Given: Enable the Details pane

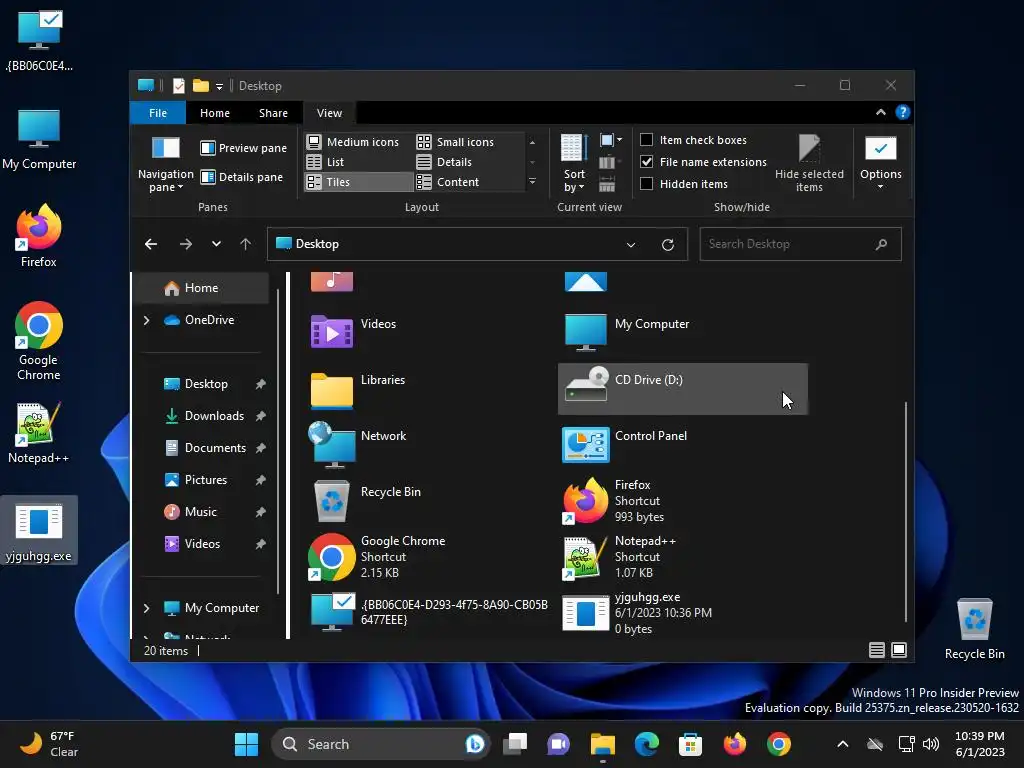Looking at the screenshot, I should 242,177.
